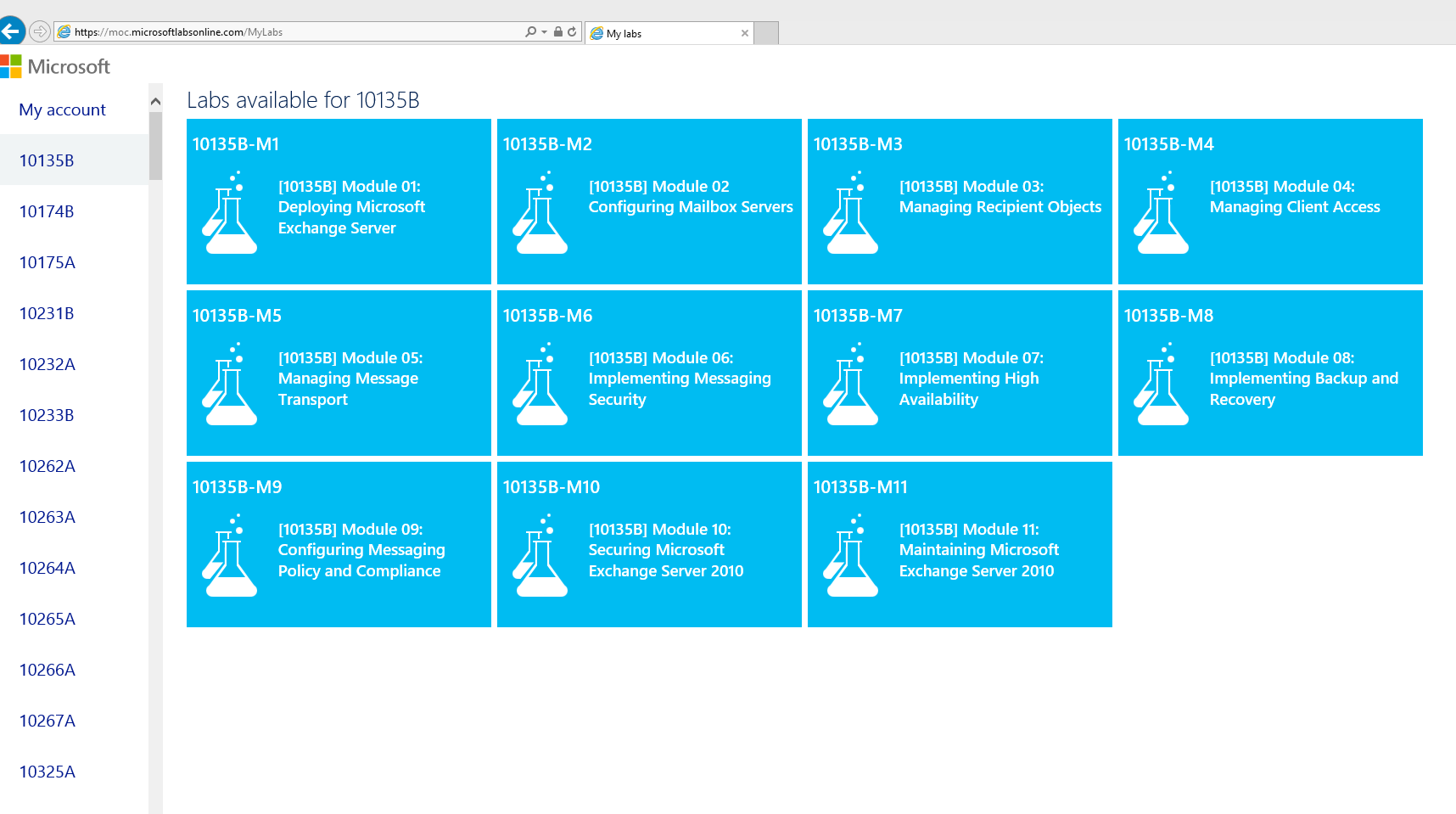
Task: Click flask icon on 10135B-M6 tile
Action: (x=540, y=384)
